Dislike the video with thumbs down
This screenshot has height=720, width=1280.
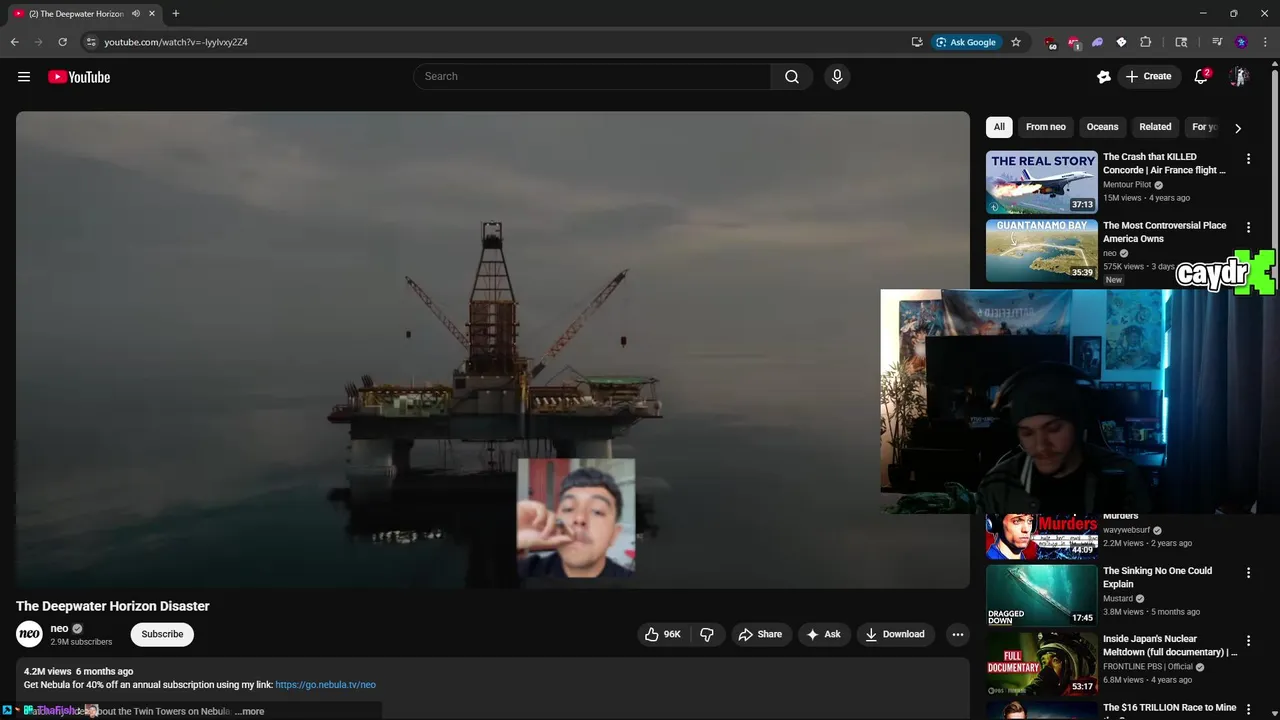(707, 634)
